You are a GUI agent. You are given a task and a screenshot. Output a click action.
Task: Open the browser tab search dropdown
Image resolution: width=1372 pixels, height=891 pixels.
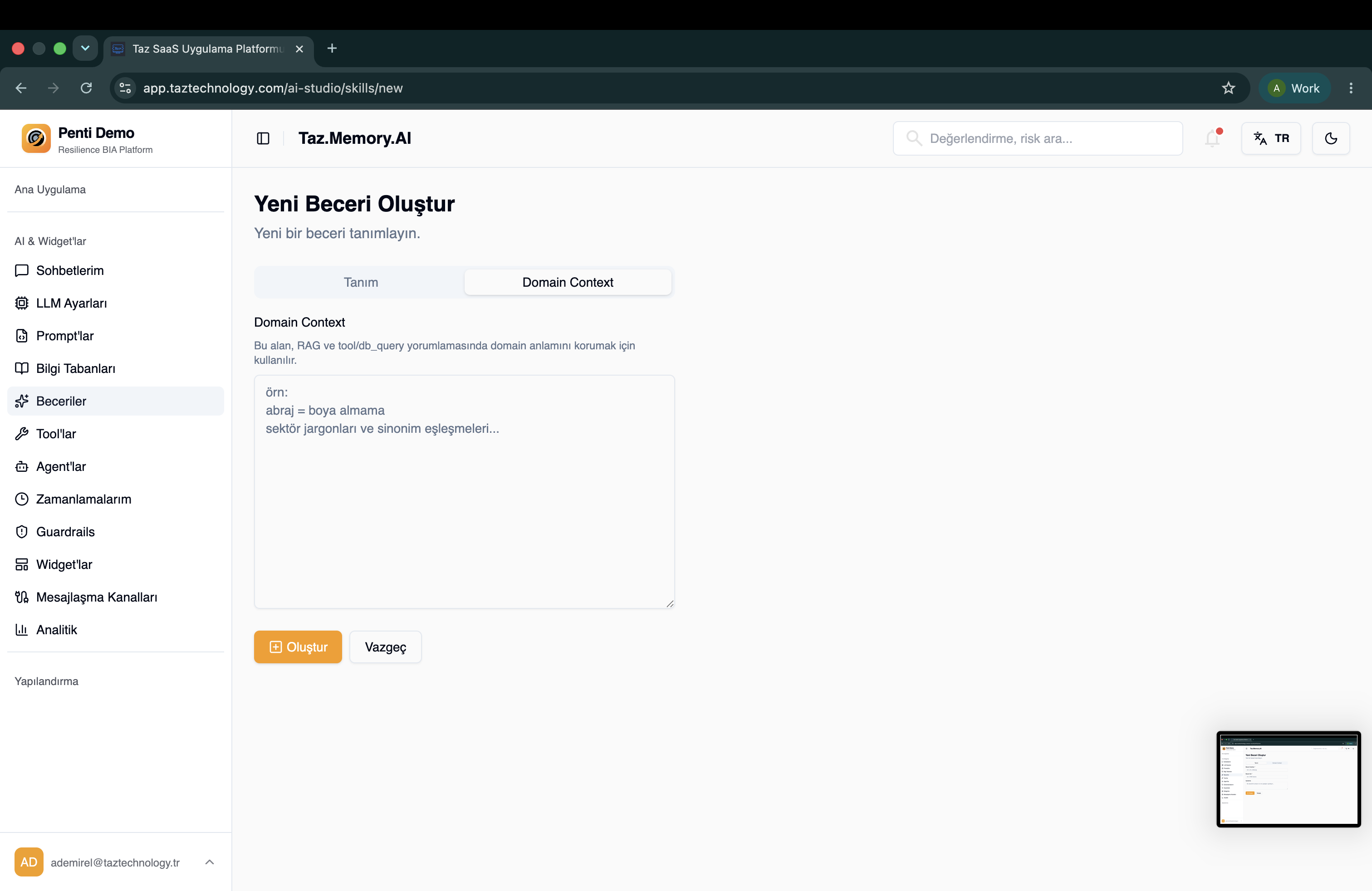[x=85, y=49]
